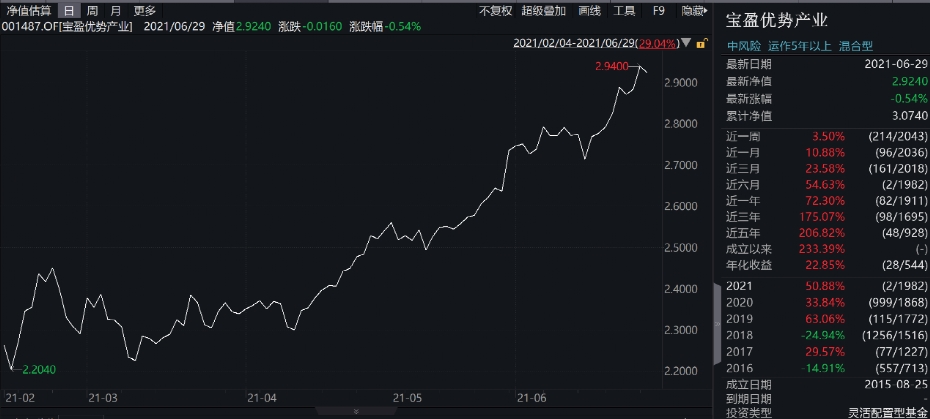Click the 近一年 return 72.30%
Image resolution: width=930 pixels, height=419 pixels.
tap(825, 201)
